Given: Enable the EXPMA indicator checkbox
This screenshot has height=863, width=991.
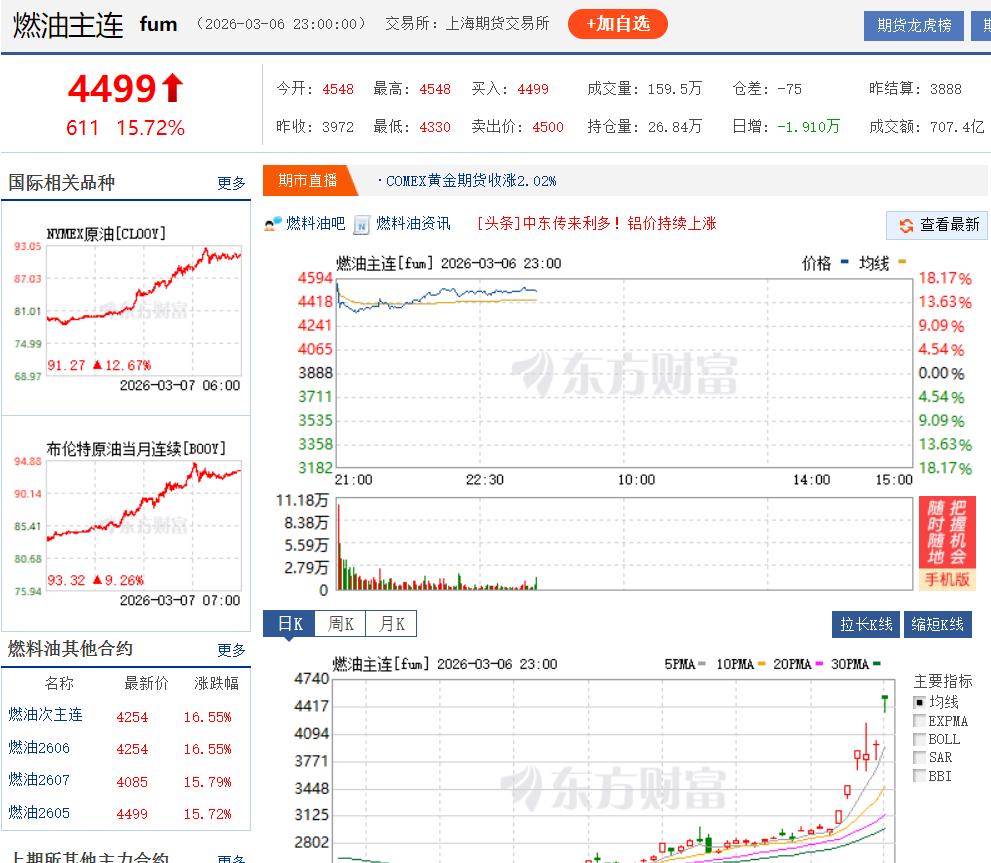Looking at the screenshot, I should (920, 721).
